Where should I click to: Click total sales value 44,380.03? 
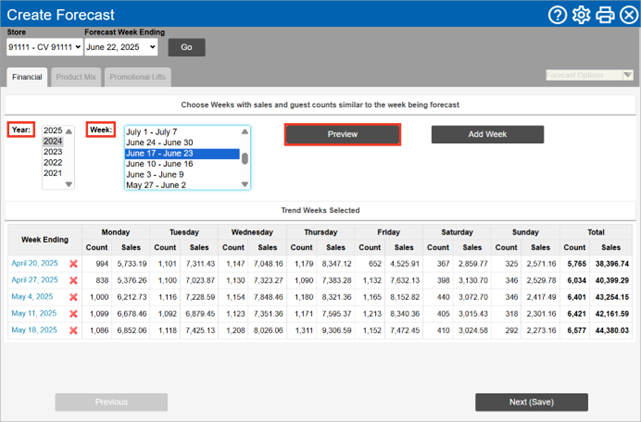pyautogui.click(x=612, y=330)
